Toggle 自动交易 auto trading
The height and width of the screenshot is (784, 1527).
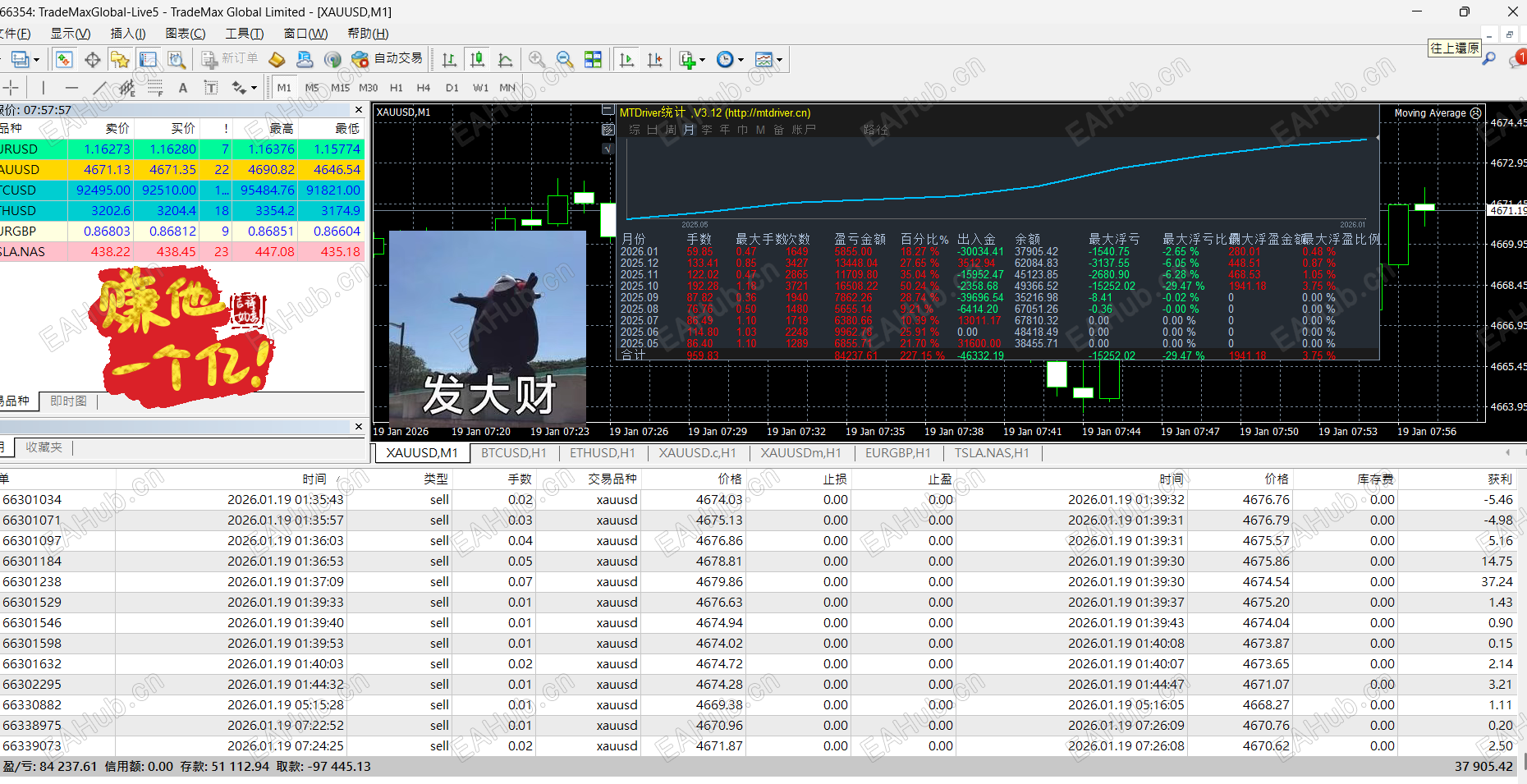pos(387,59)
